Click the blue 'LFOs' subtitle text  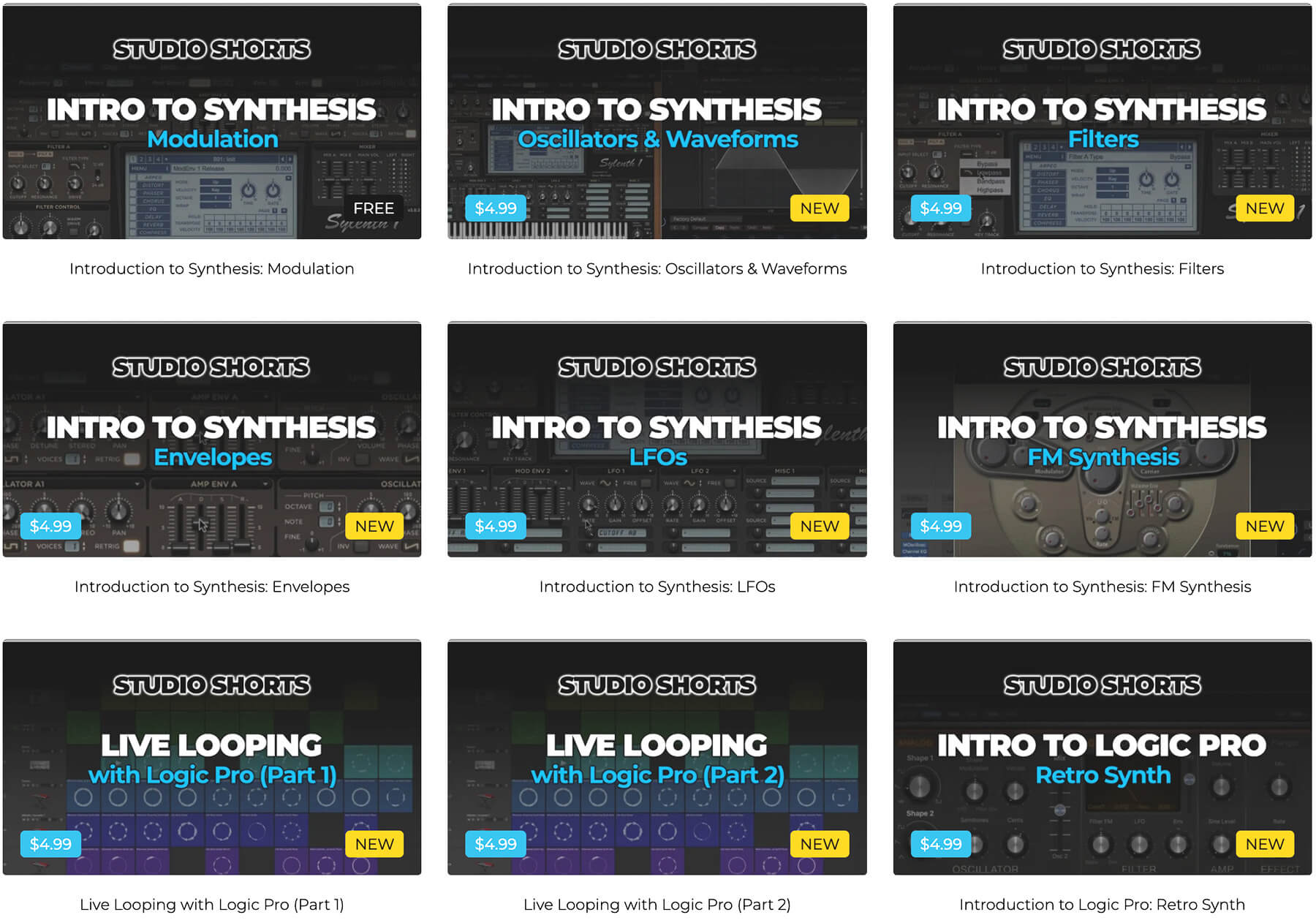pos(658,457)
